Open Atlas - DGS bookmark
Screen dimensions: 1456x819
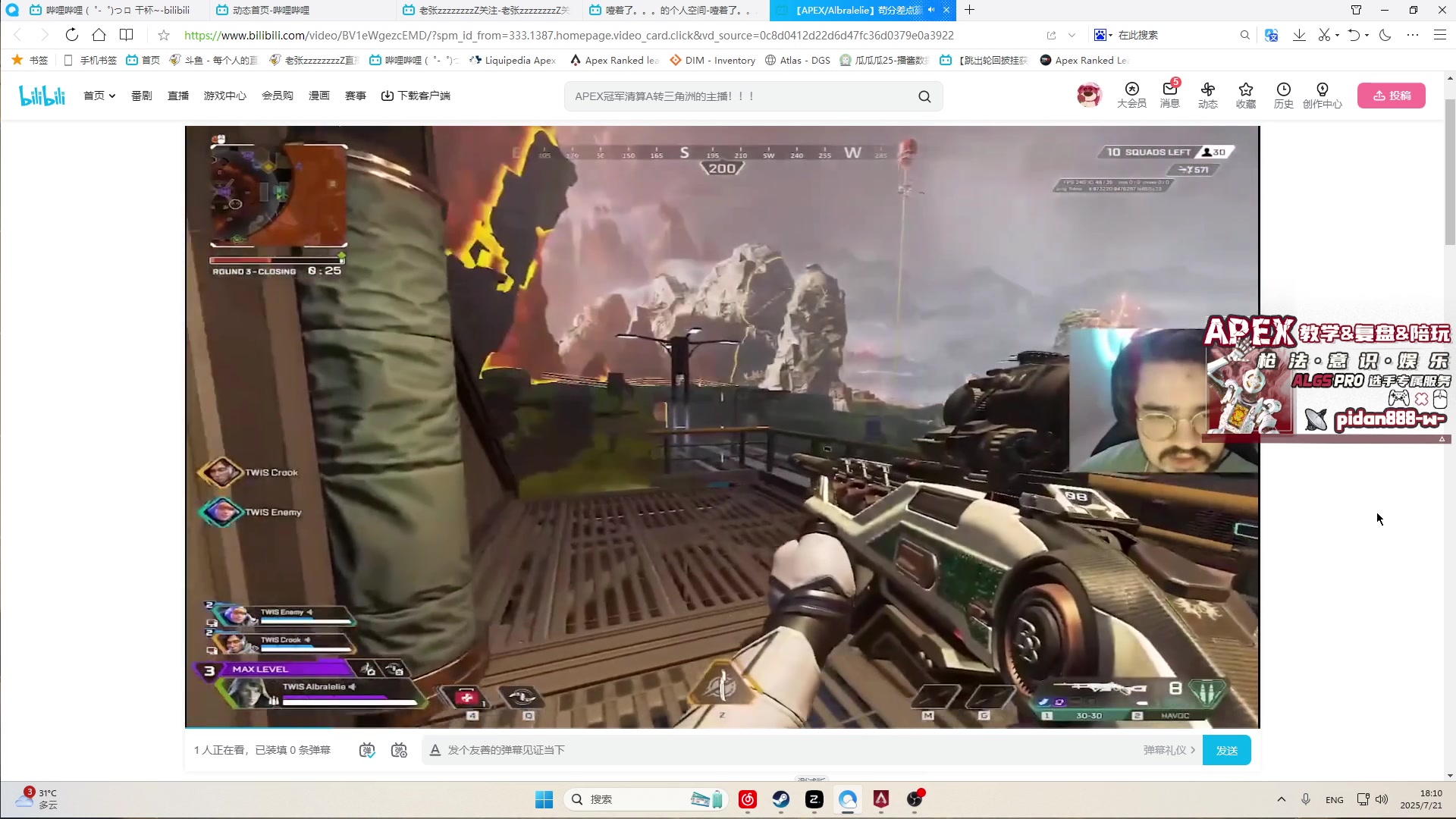798,60
